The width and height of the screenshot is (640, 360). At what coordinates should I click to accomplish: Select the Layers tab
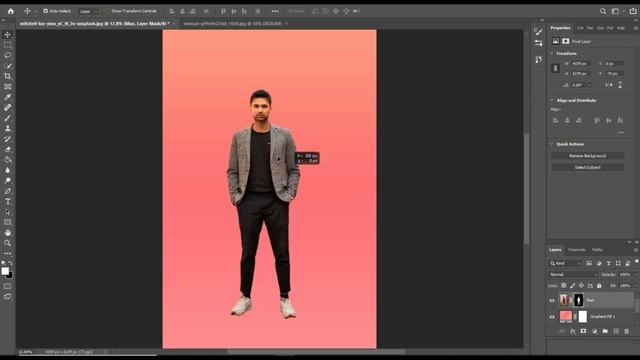(555, 250)
